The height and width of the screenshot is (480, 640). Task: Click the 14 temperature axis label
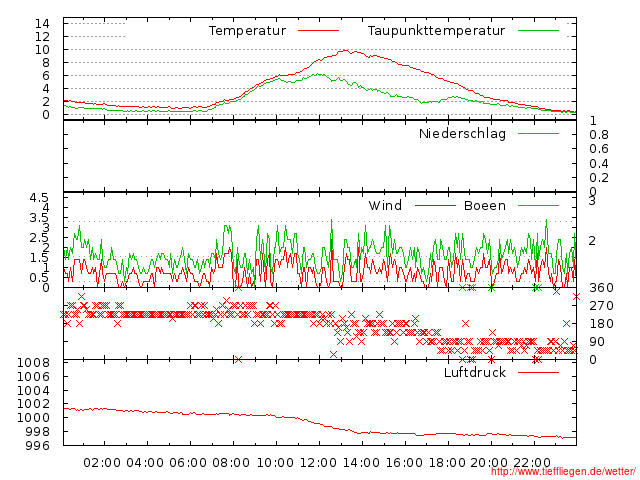42,24
